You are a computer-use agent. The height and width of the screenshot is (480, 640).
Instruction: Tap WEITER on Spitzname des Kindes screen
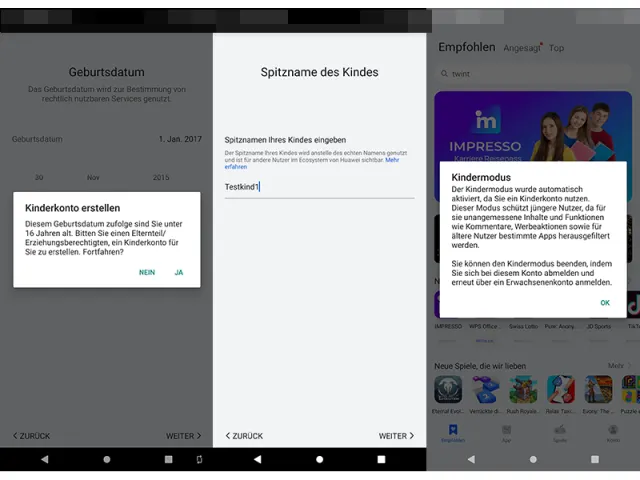[x=396, y=436]
